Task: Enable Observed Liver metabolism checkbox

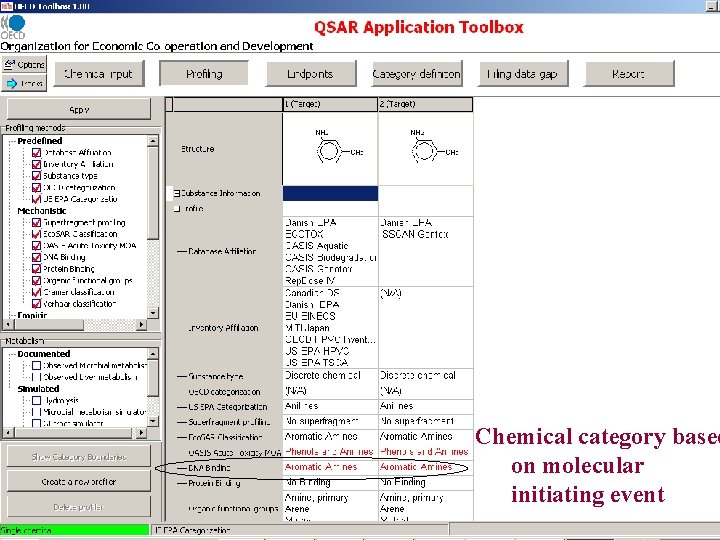Action: [x=36, y=377]
